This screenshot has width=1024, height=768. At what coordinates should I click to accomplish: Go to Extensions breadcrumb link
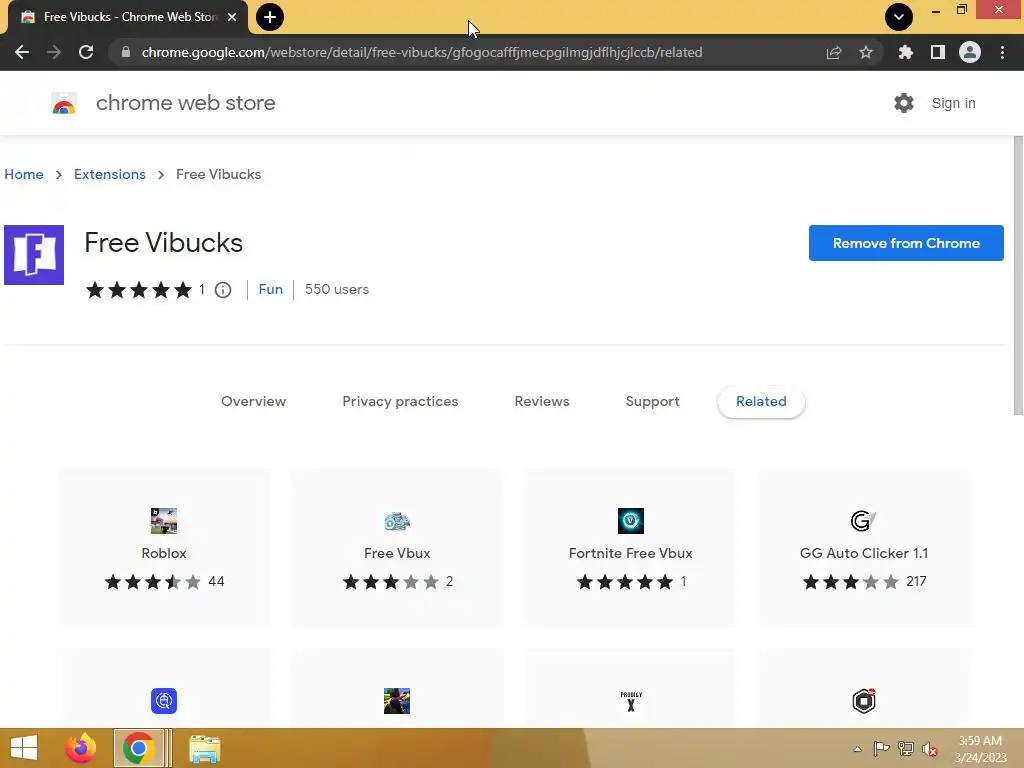[x=110, y=174]
